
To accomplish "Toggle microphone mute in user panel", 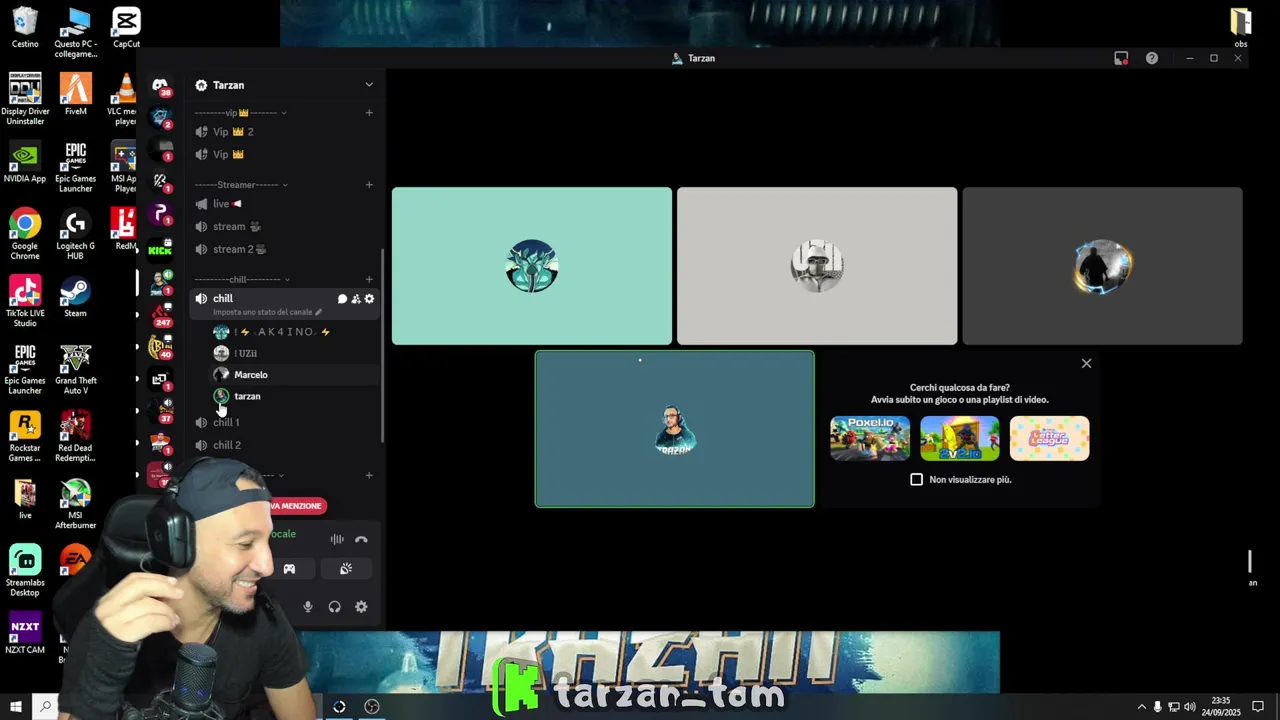I will [308, 607].
